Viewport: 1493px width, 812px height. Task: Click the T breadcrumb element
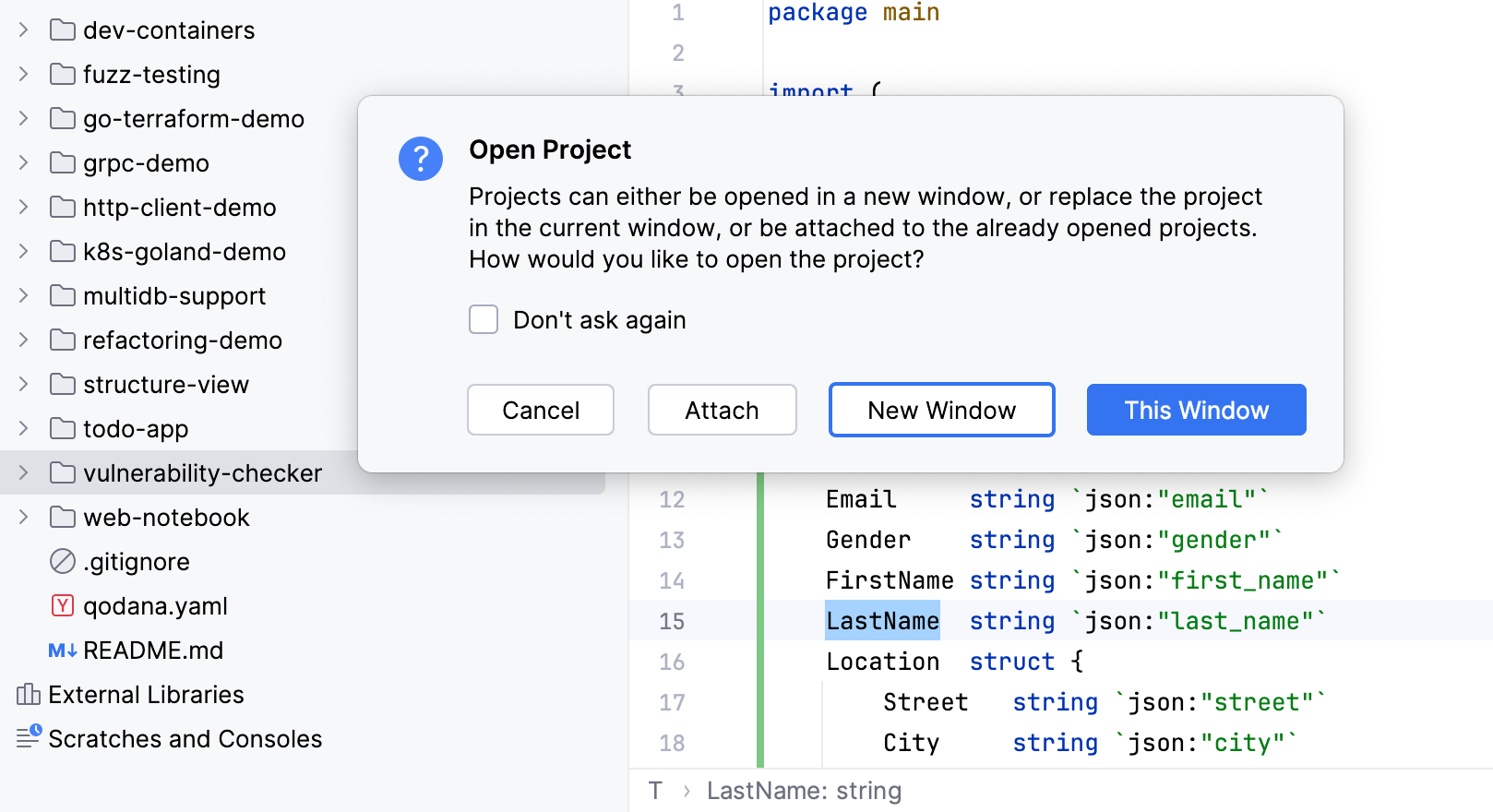tap(655, 791)
